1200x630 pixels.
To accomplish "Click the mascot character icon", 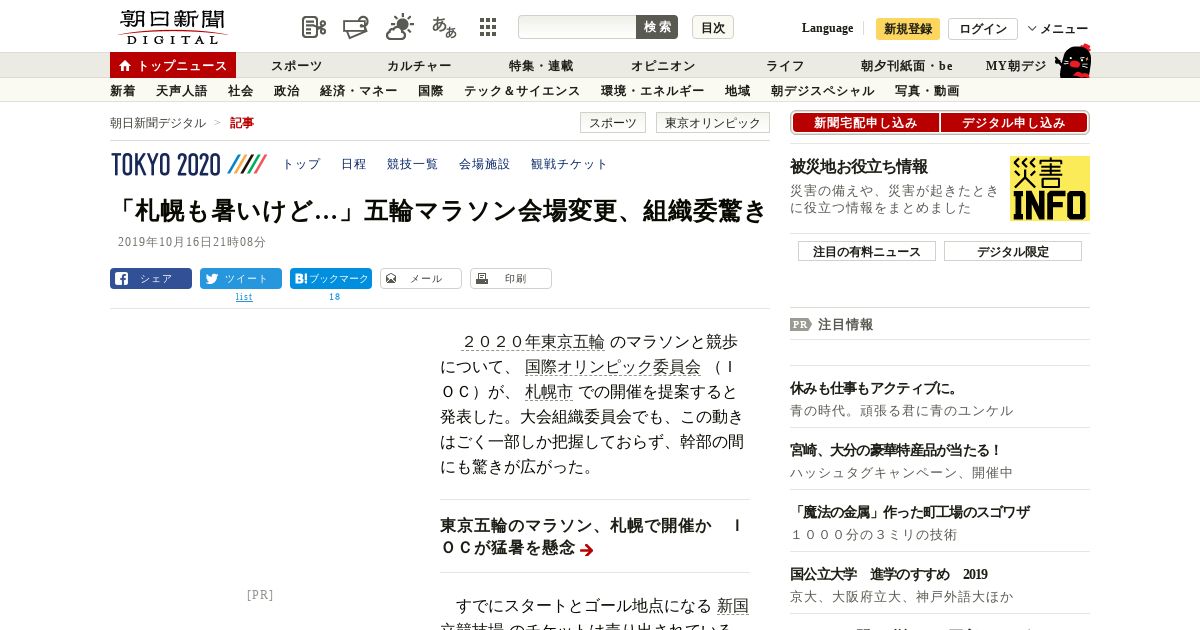I will tap(1073, 62).
